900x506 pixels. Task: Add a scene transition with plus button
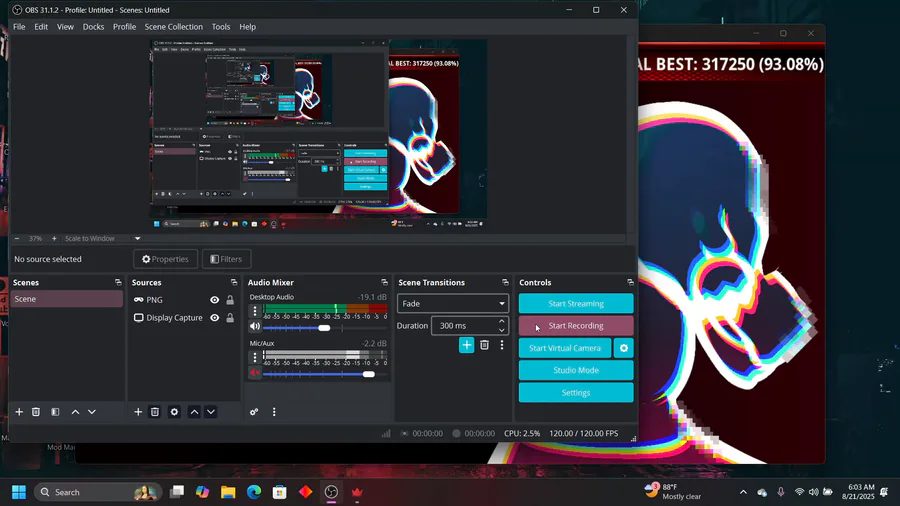(467, 345)
